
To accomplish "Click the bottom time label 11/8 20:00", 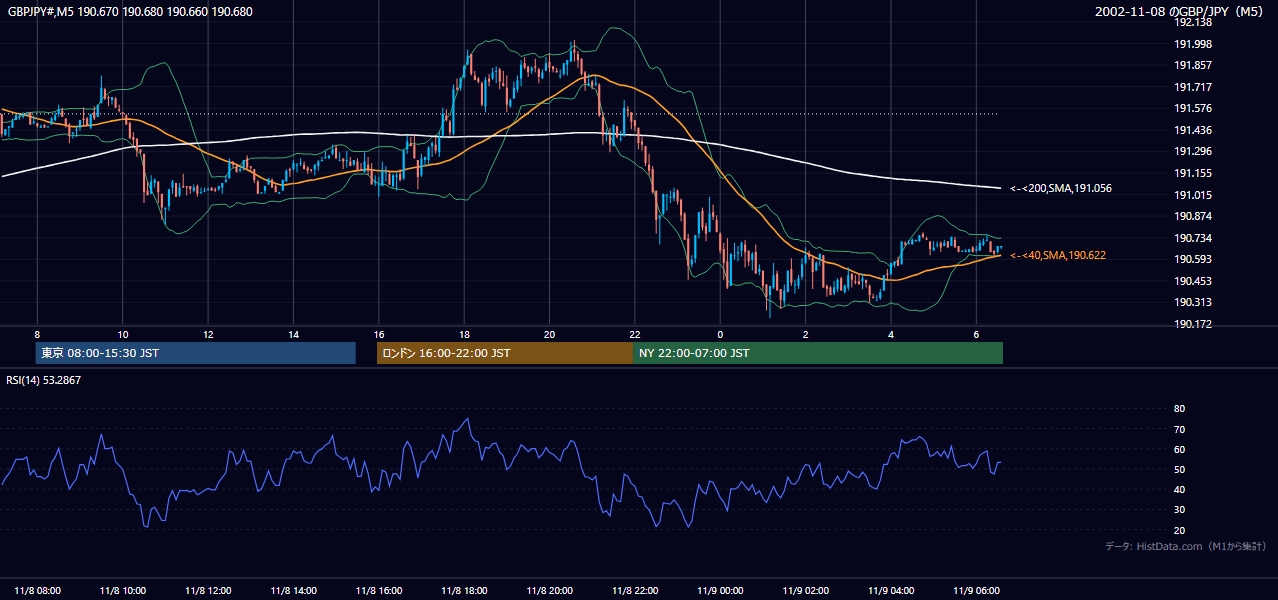I will click(549, 590).
